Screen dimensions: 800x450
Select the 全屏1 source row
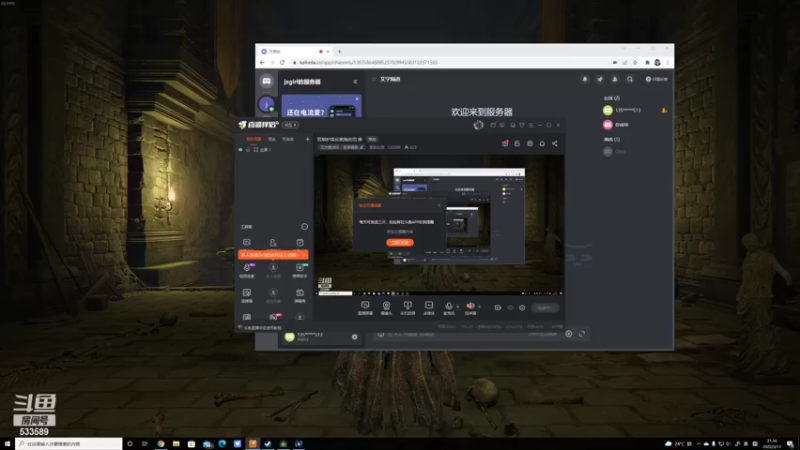[274, 150]
